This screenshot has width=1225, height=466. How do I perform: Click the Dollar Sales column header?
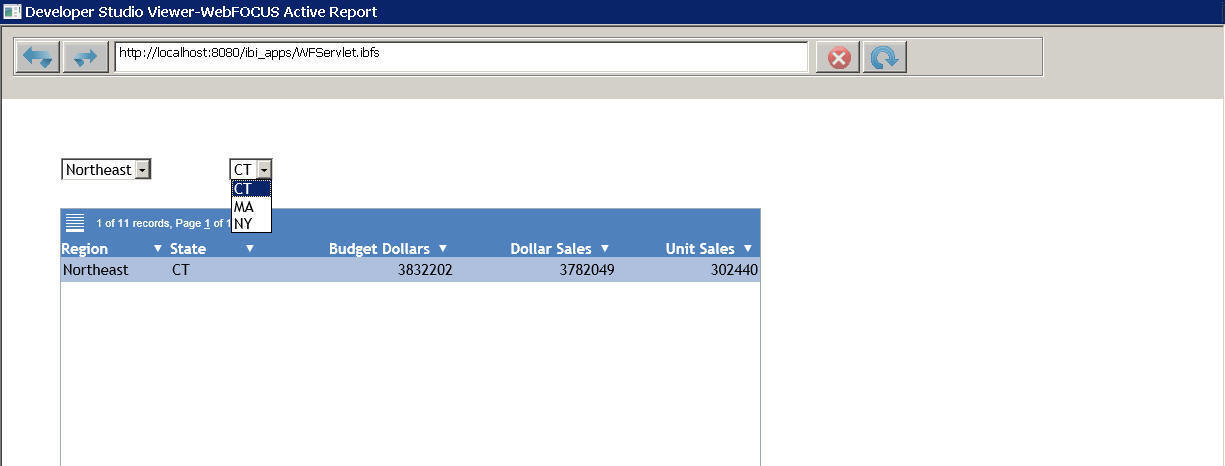tap(550, 249)
